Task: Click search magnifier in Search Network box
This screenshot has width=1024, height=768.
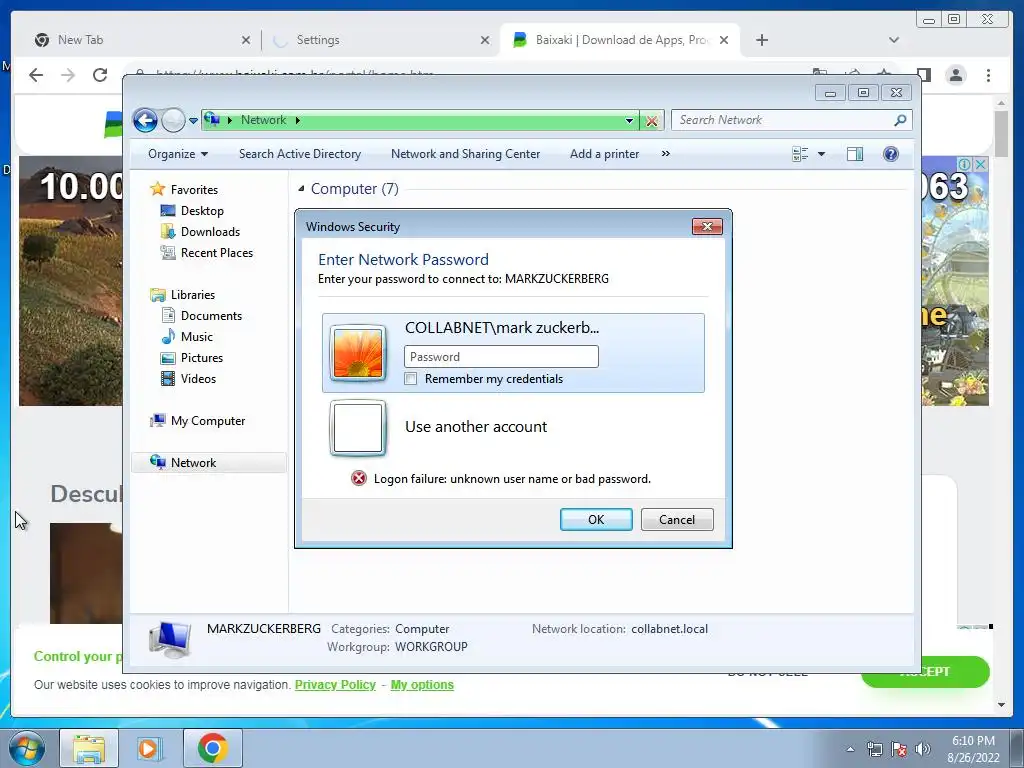Action: 900,120
